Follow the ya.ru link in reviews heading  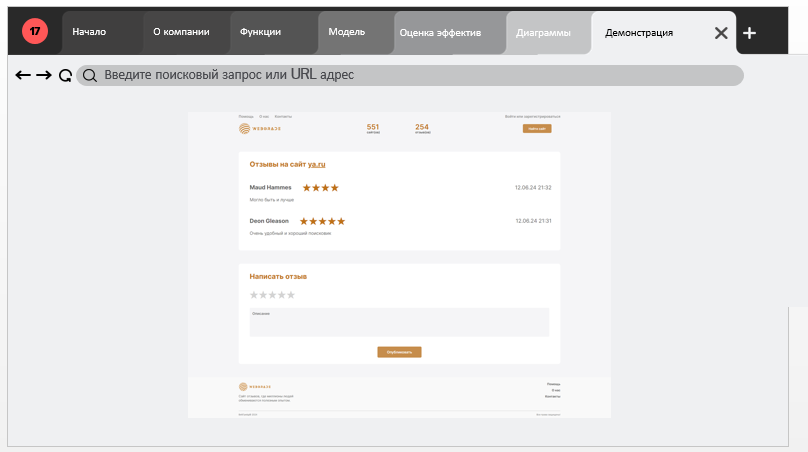tap(317, 163)
